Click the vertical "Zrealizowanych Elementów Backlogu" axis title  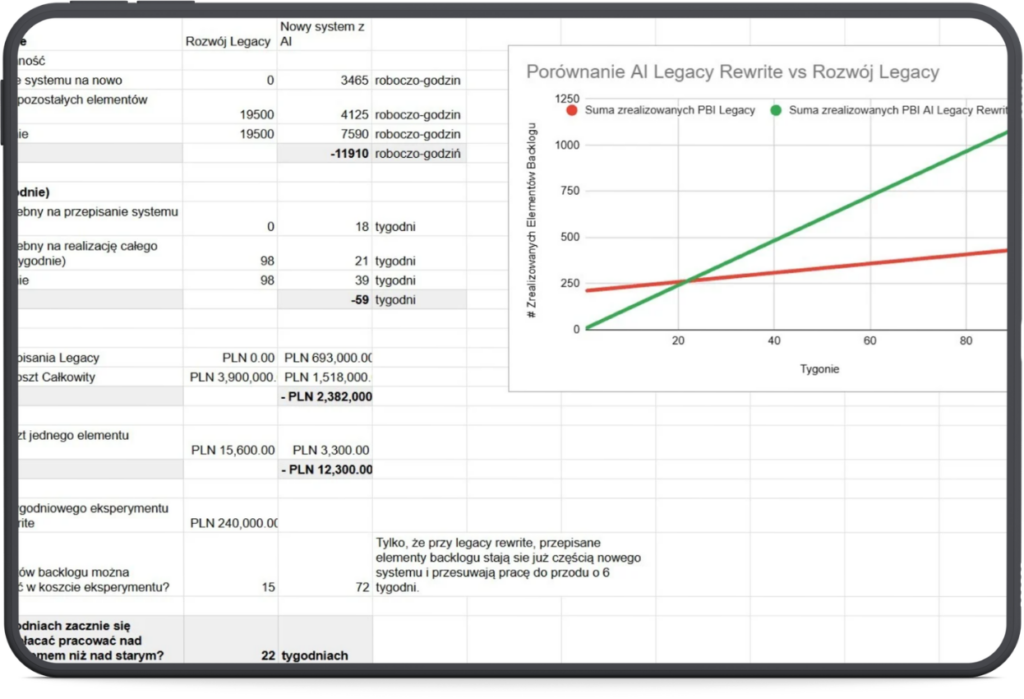[532, 220]
